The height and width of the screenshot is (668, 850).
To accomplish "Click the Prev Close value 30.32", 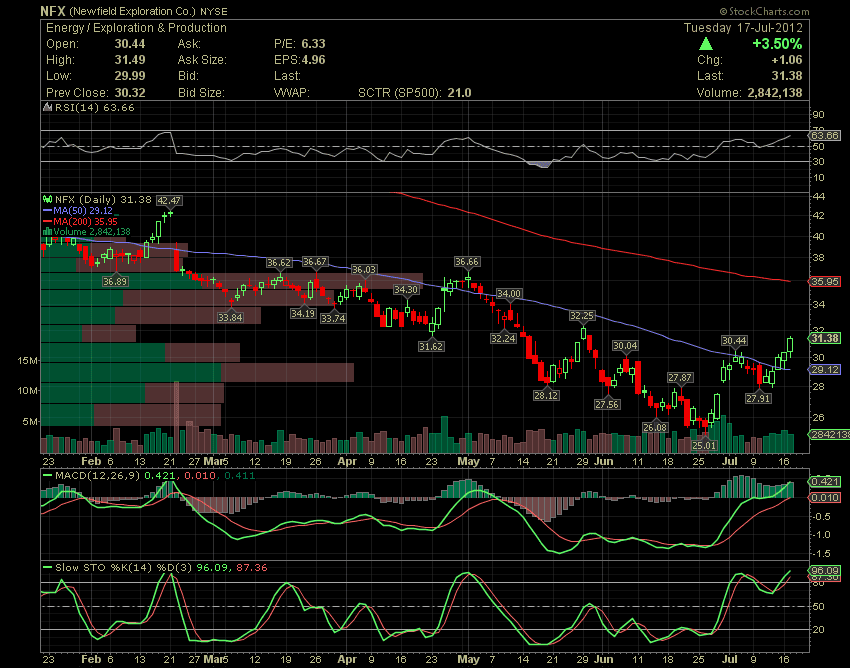I will (x=130, y=93).
